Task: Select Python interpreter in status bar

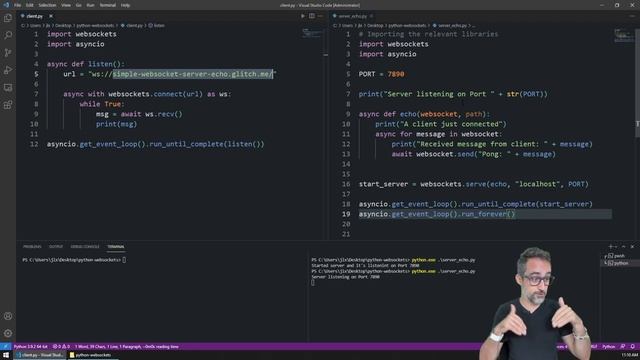Action: tap(31, 347)
